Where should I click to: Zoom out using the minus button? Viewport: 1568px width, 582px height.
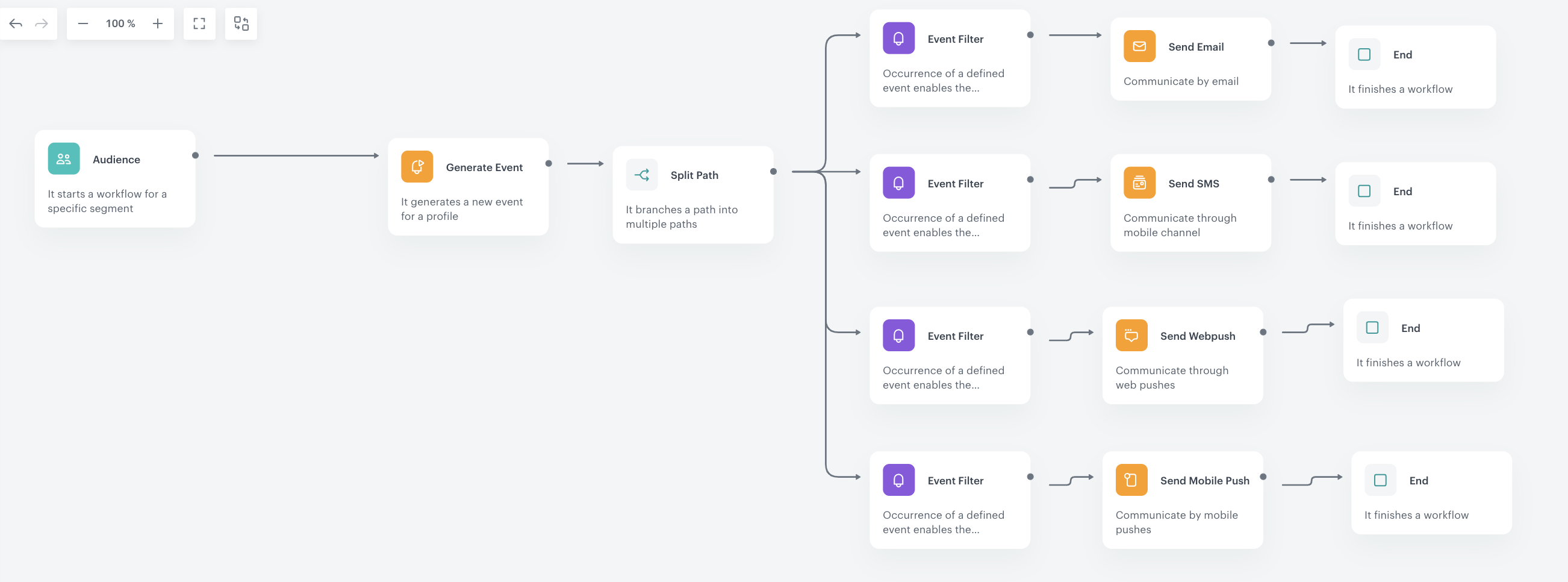(83, 23)
